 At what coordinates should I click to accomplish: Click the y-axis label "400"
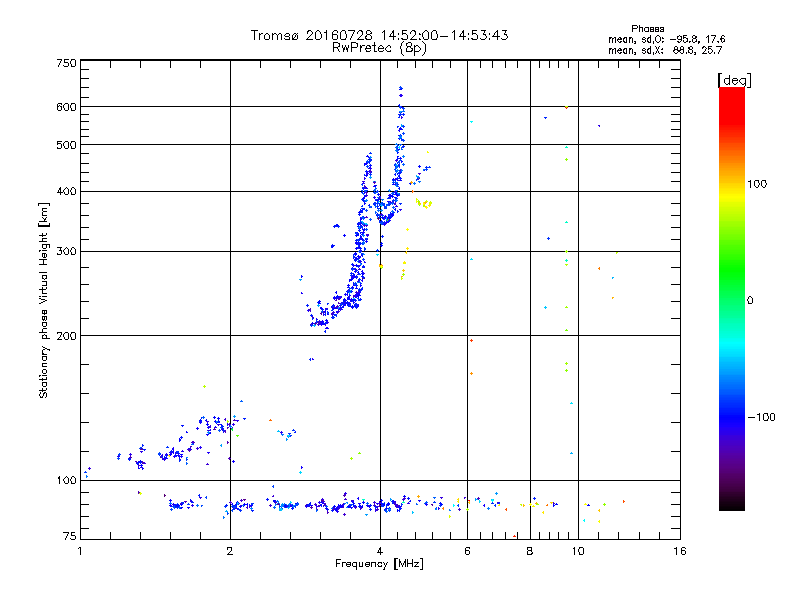[66, 192]
